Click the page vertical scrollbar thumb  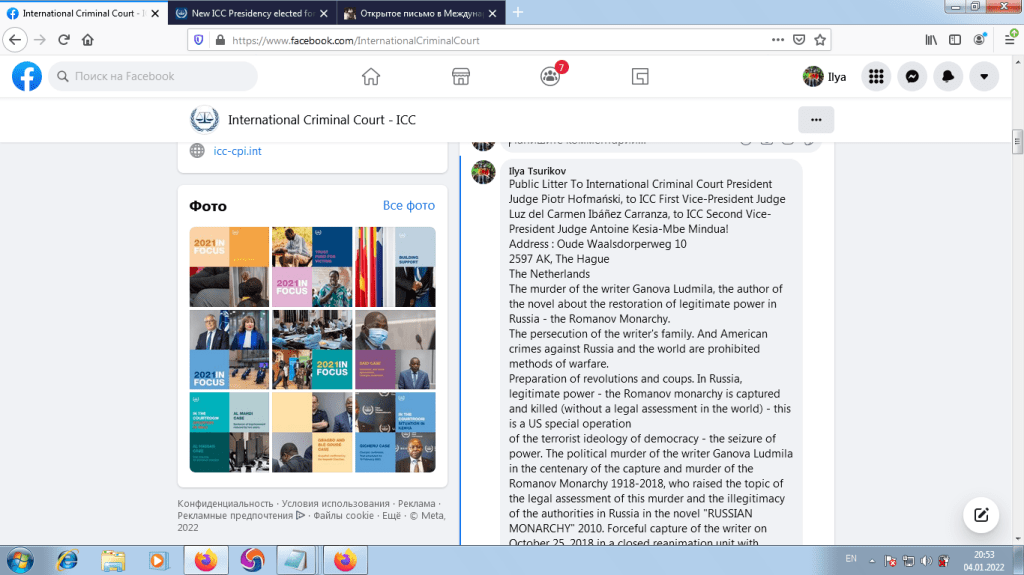[x=1017, y=141]
